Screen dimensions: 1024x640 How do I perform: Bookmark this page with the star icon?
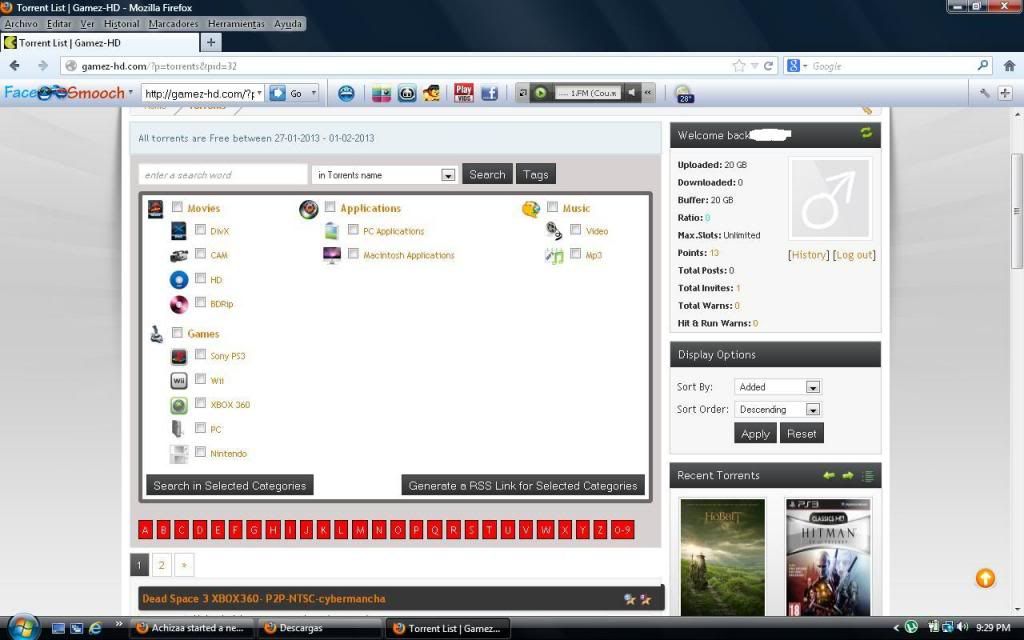pyautogui.click(x=739, y=66)
